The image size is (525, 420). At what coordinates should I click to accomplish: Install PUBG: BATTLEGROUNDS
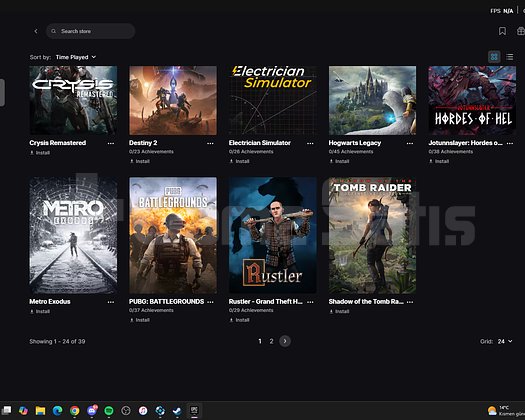(140, 320)
